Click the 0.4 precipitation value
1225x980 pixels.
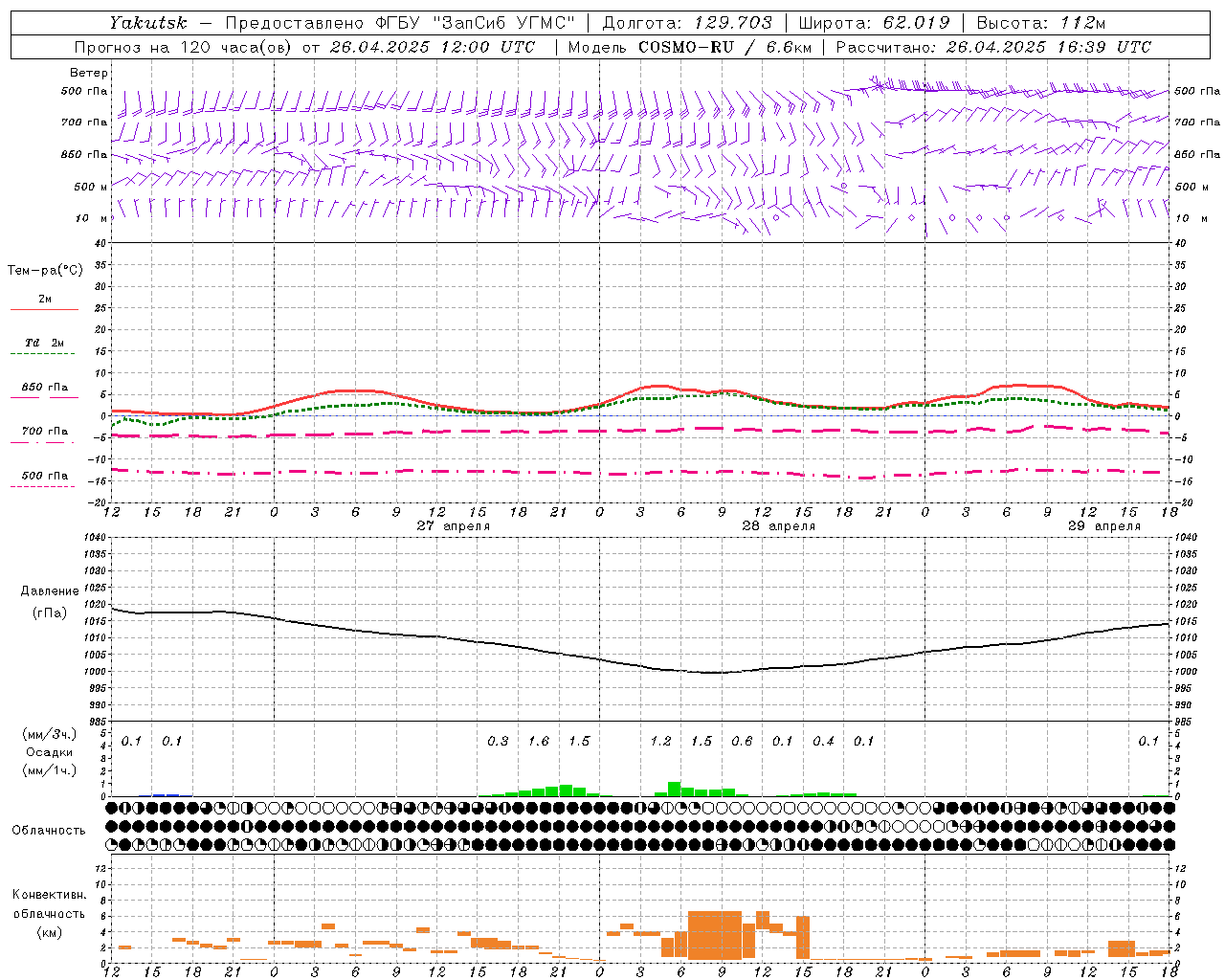pos(823,742)
